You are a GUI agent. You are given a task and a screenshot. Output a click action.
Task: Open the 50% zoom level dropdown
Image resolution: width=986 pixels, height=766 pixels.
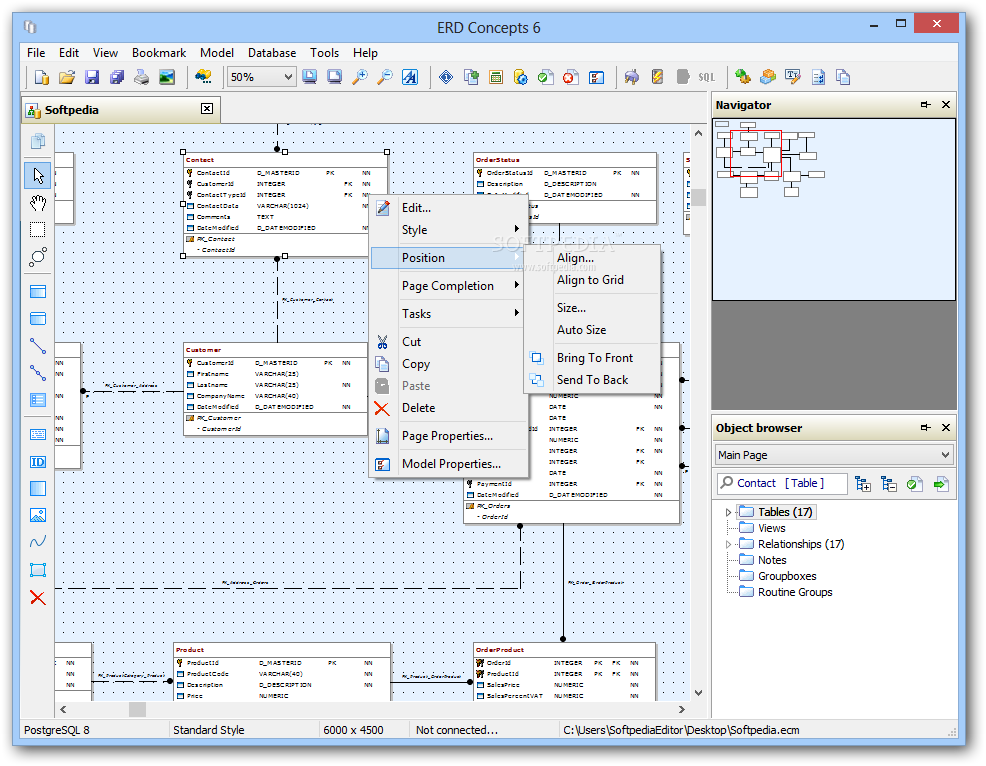[288, 77]
